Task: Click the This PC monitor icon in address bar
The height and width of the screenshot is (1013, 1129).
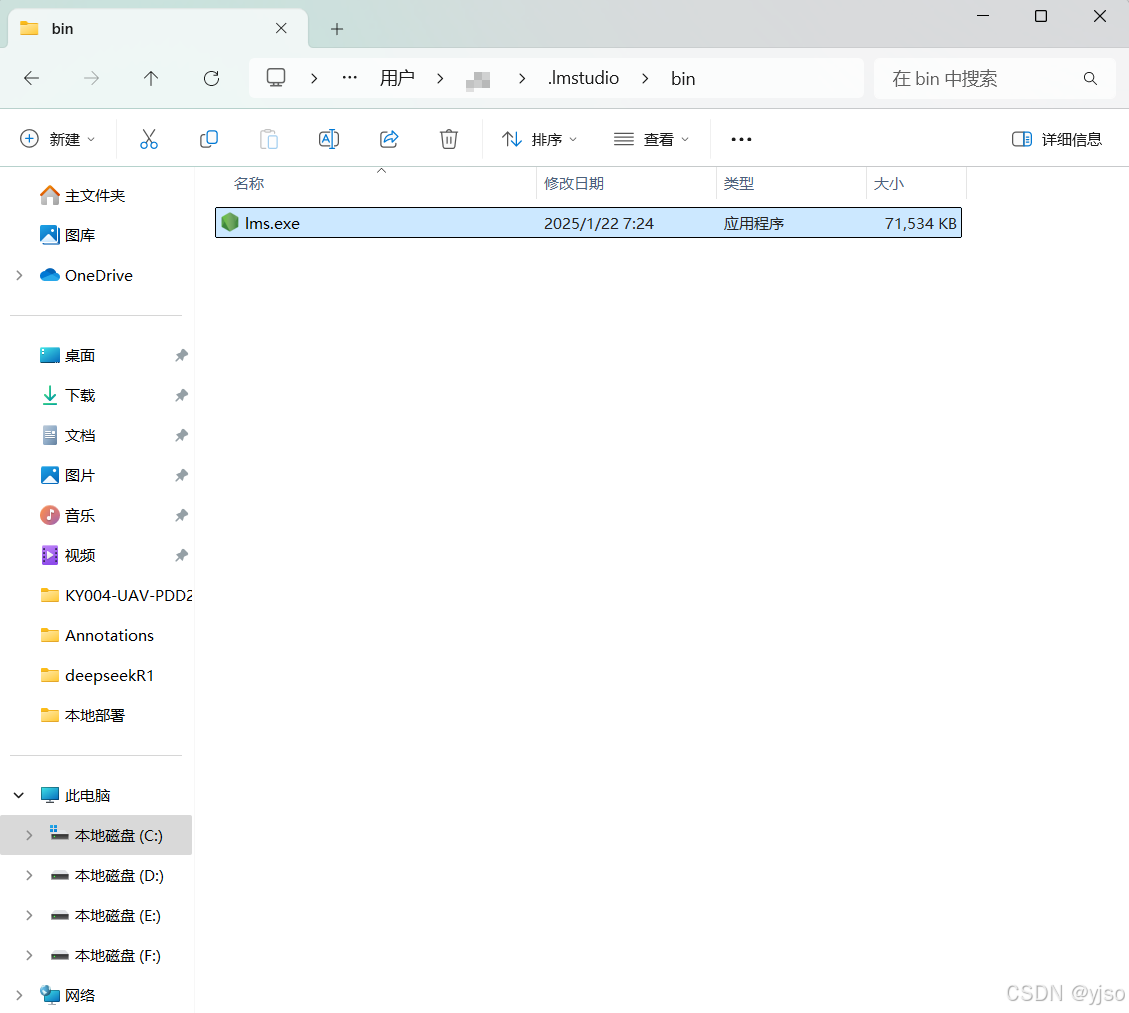Action: click(x=276, y=78)
